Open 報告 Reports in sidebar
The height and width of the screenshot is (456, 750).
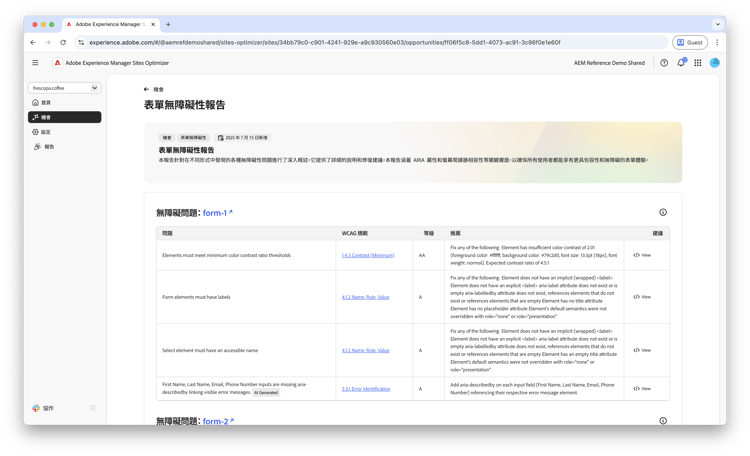point(64,147)
